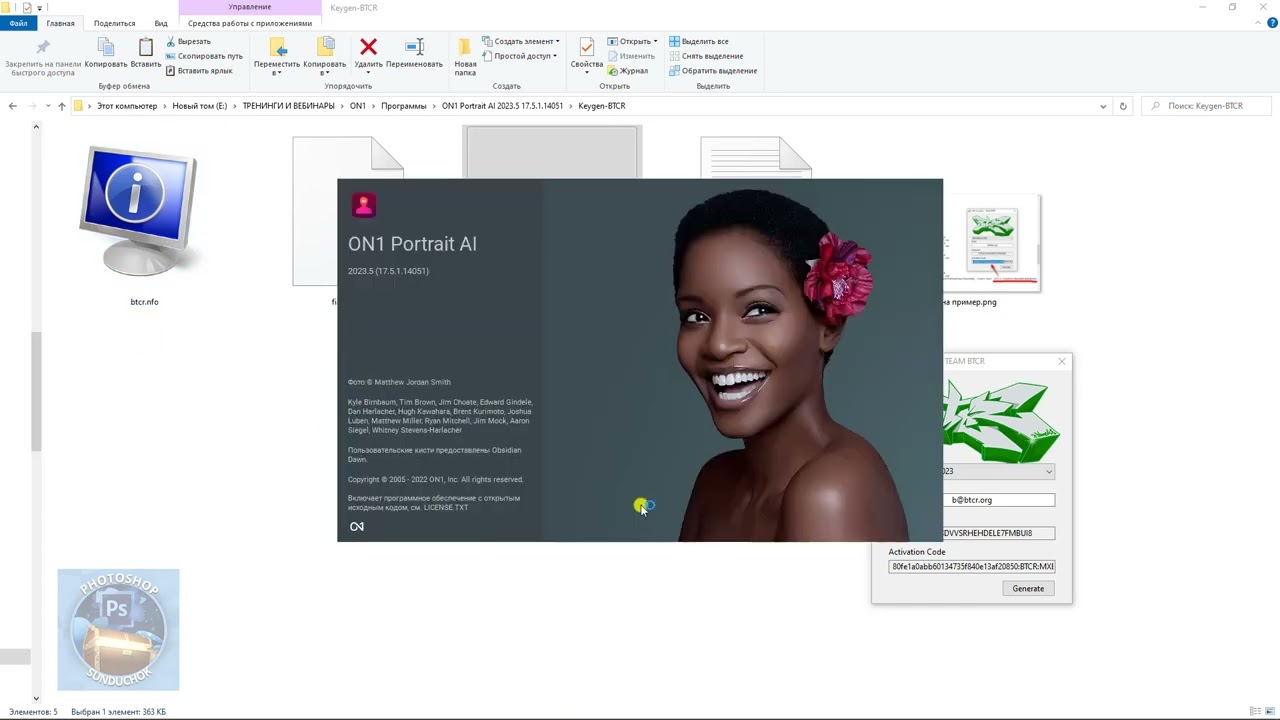Click status text Выбран 1 элемент: 363 КБ
The image size is (1280, 720).
pyautogui.click(x=118, y=712)
